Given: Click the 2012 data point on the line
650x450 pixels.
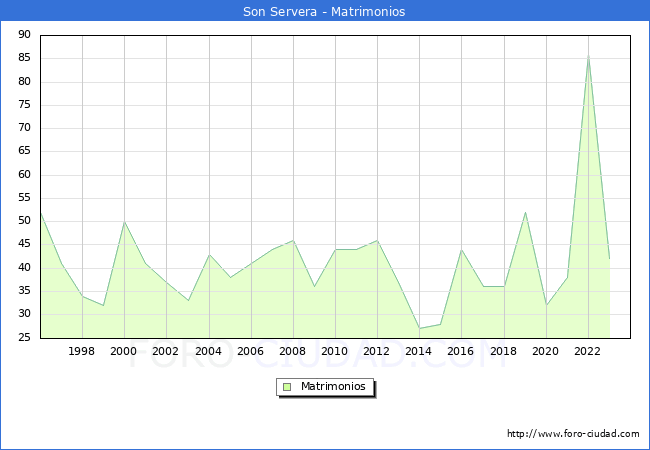Looking at the screenshot, I should 377,240.
